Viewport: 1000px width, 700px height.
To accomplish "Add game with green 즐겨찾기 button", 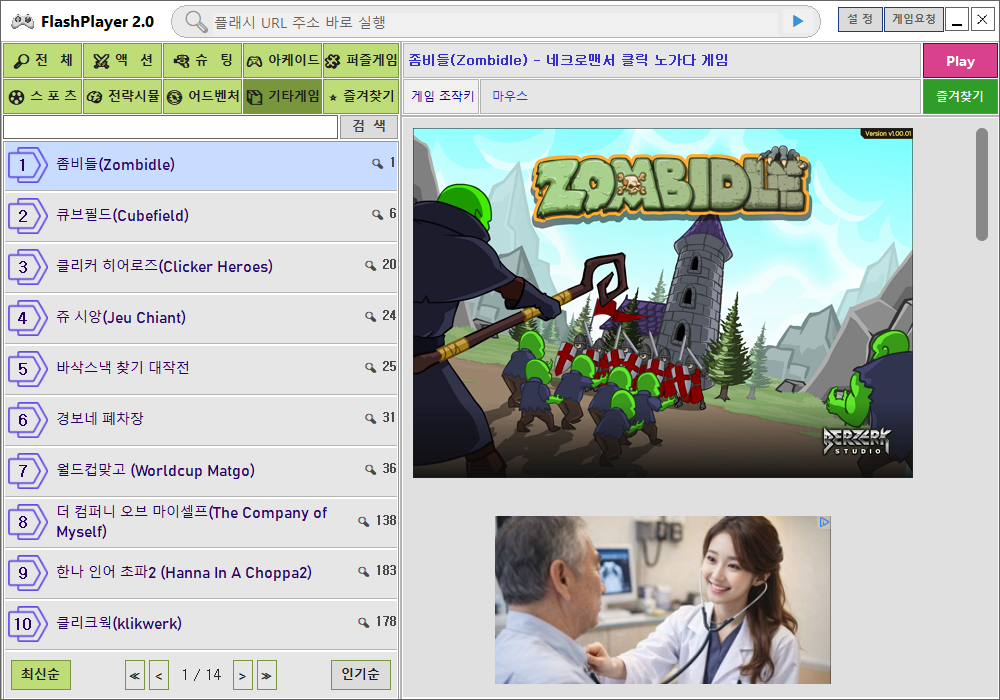I will [x=960, y=97].
